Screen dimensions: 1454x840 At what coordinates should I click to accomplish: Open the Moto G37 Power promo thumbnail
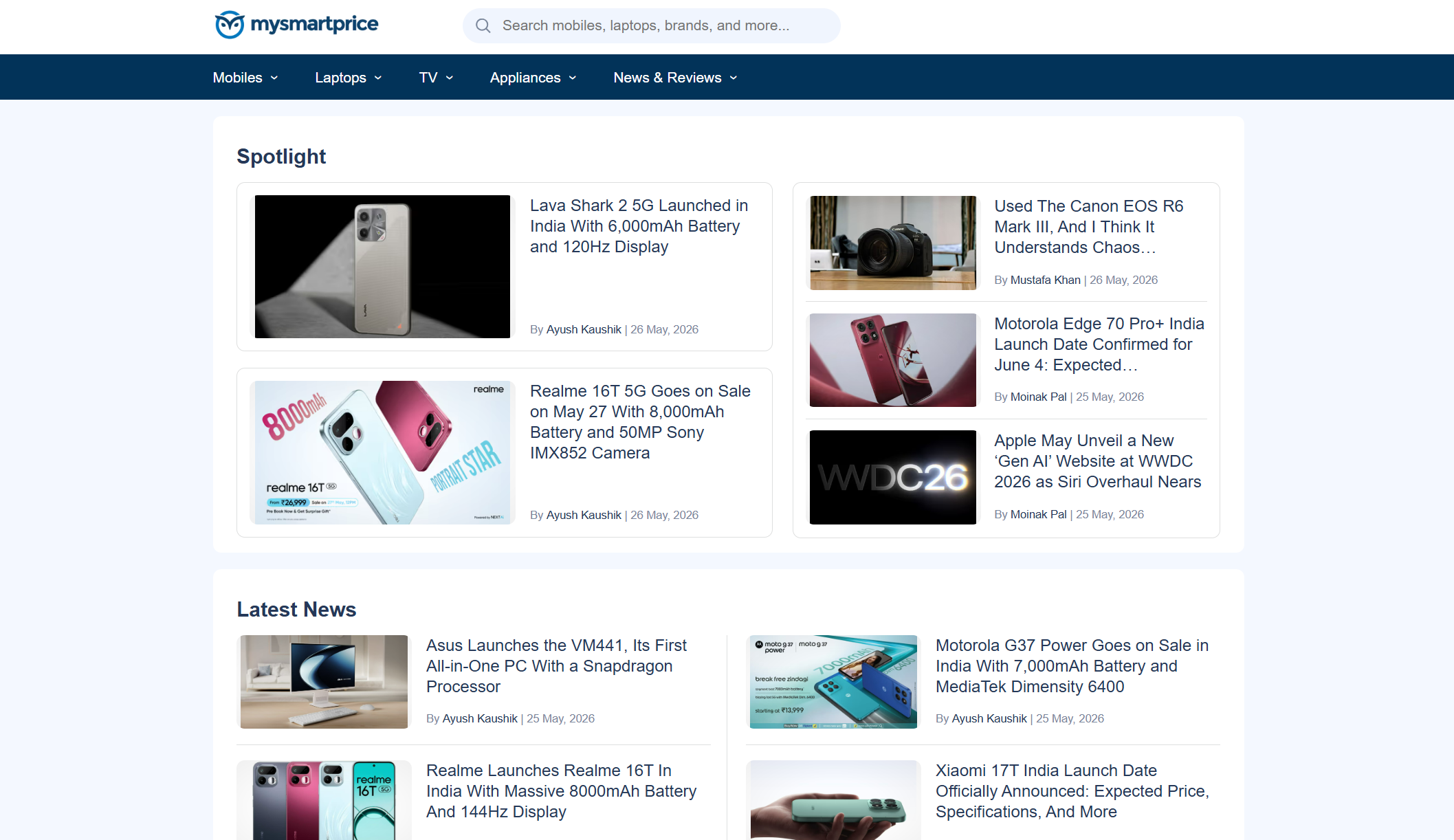coord(833,682)
